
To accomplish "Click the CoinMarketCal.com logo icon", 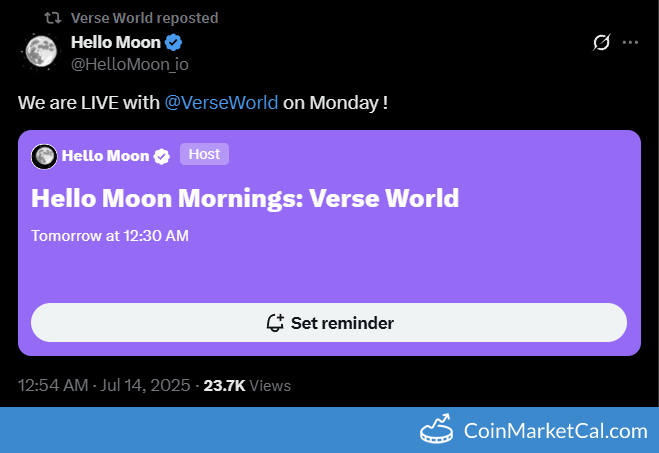I will (x=436, y=429).
